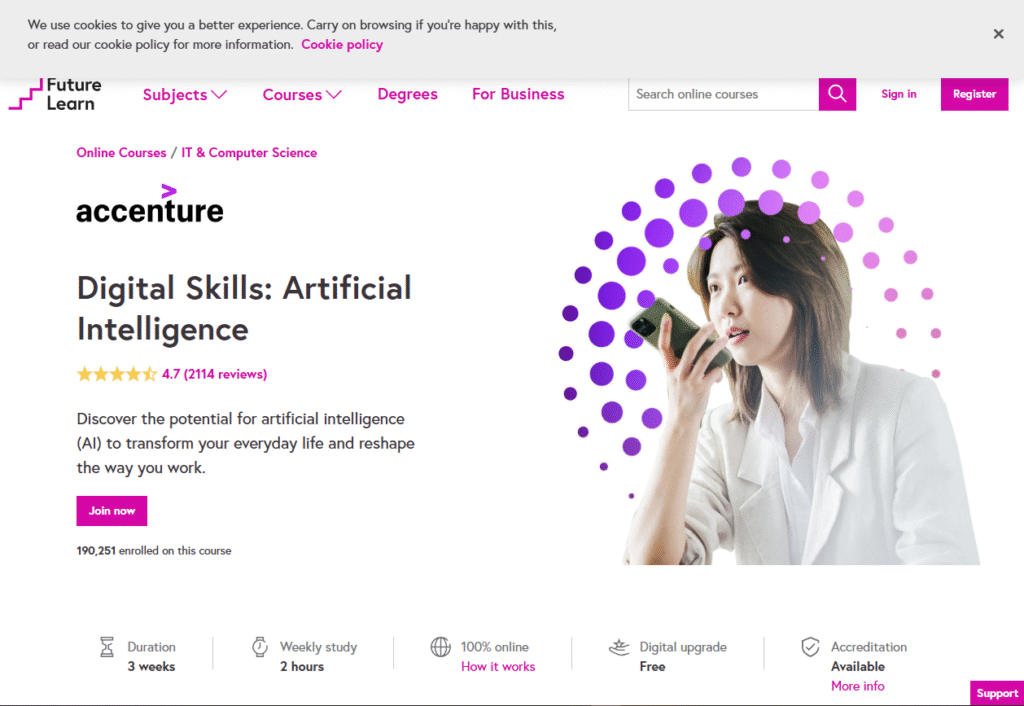Open the Sign in link
This screenshot has height=706, width=1024.
tap(898, 94)
